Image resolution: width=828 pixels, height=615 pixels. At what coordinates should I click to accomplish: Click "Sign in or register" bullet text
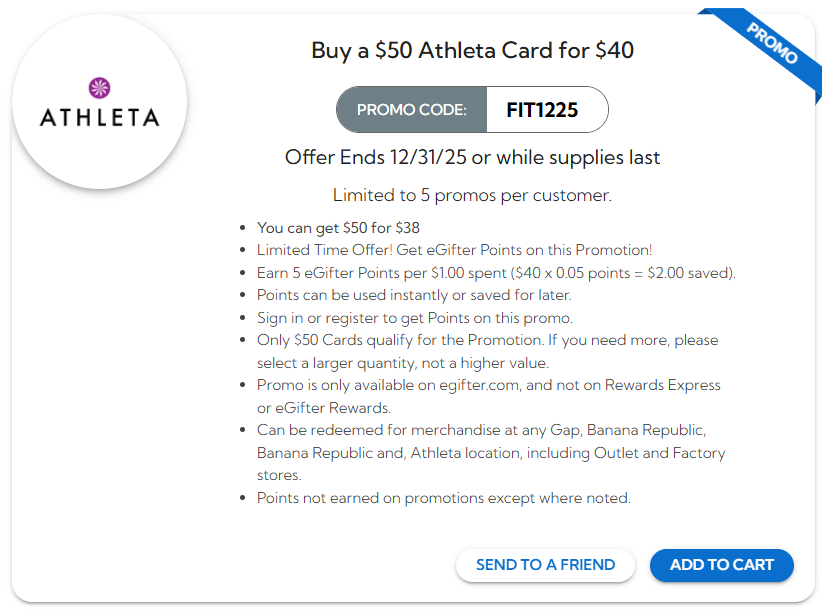tap(414, 318)
